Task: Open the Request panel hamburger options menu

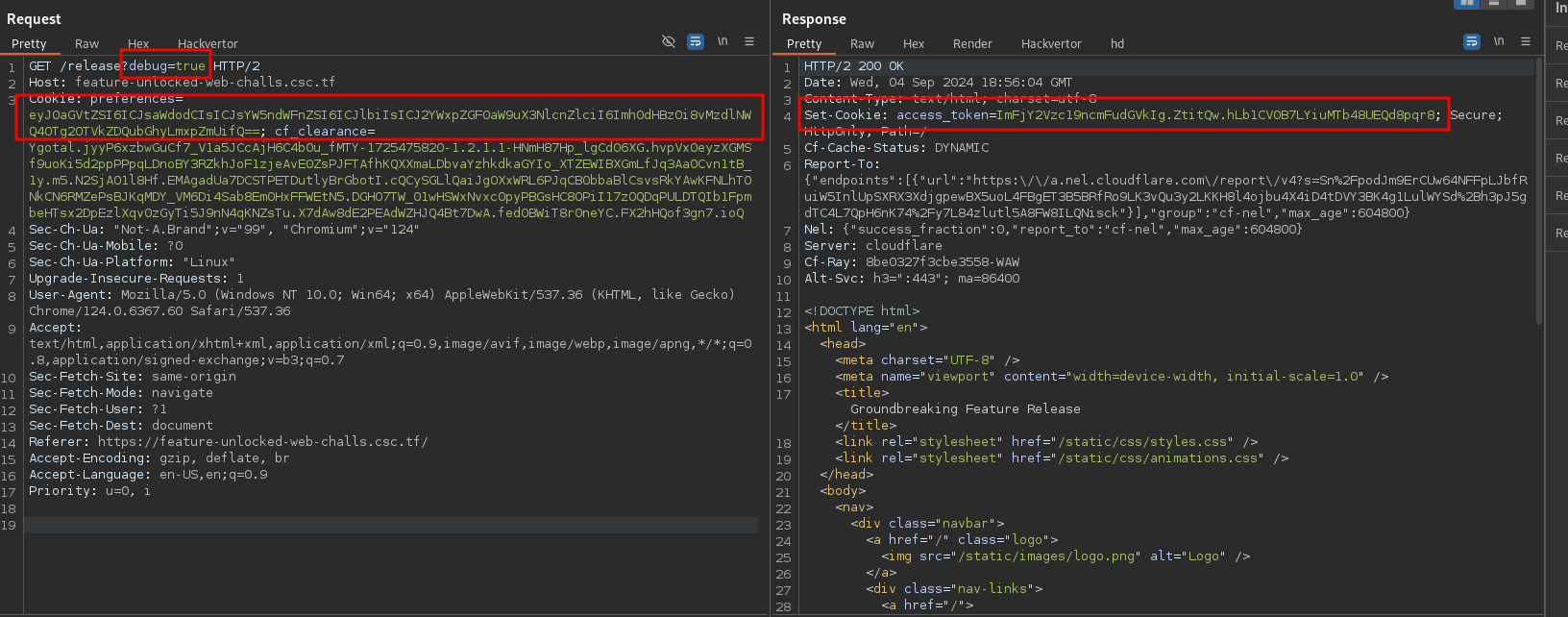Action: (749, 41)
